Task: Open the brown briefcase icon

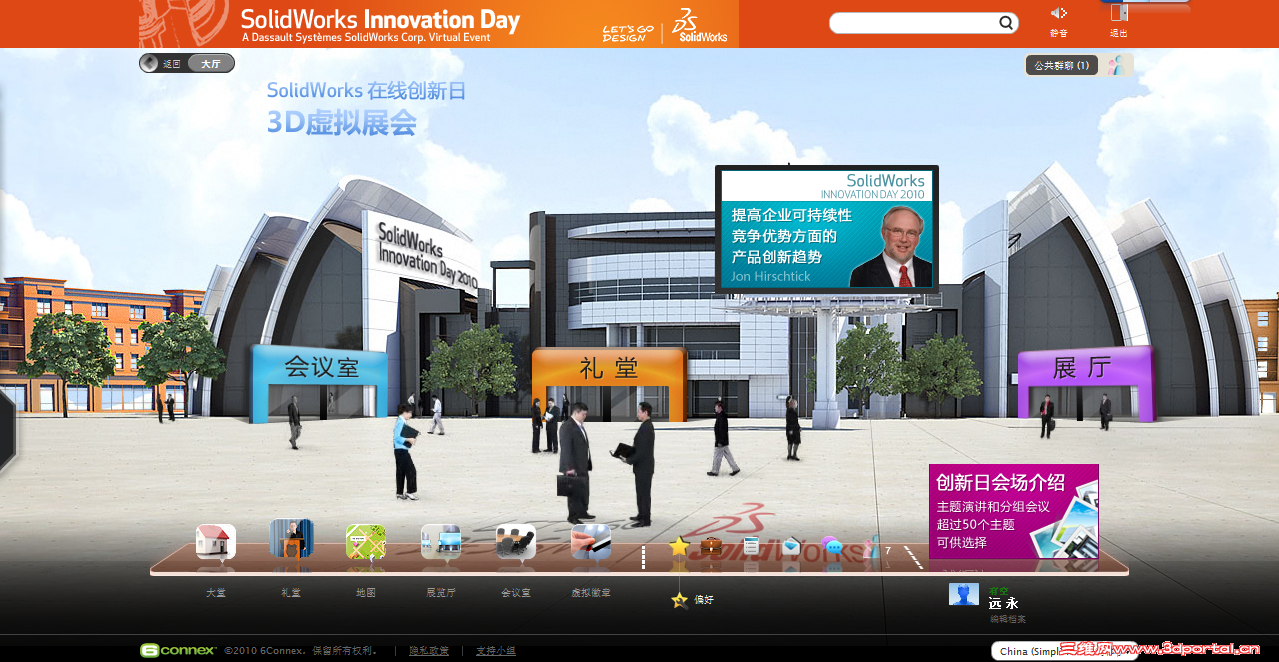Action: [x=711, y=546]
